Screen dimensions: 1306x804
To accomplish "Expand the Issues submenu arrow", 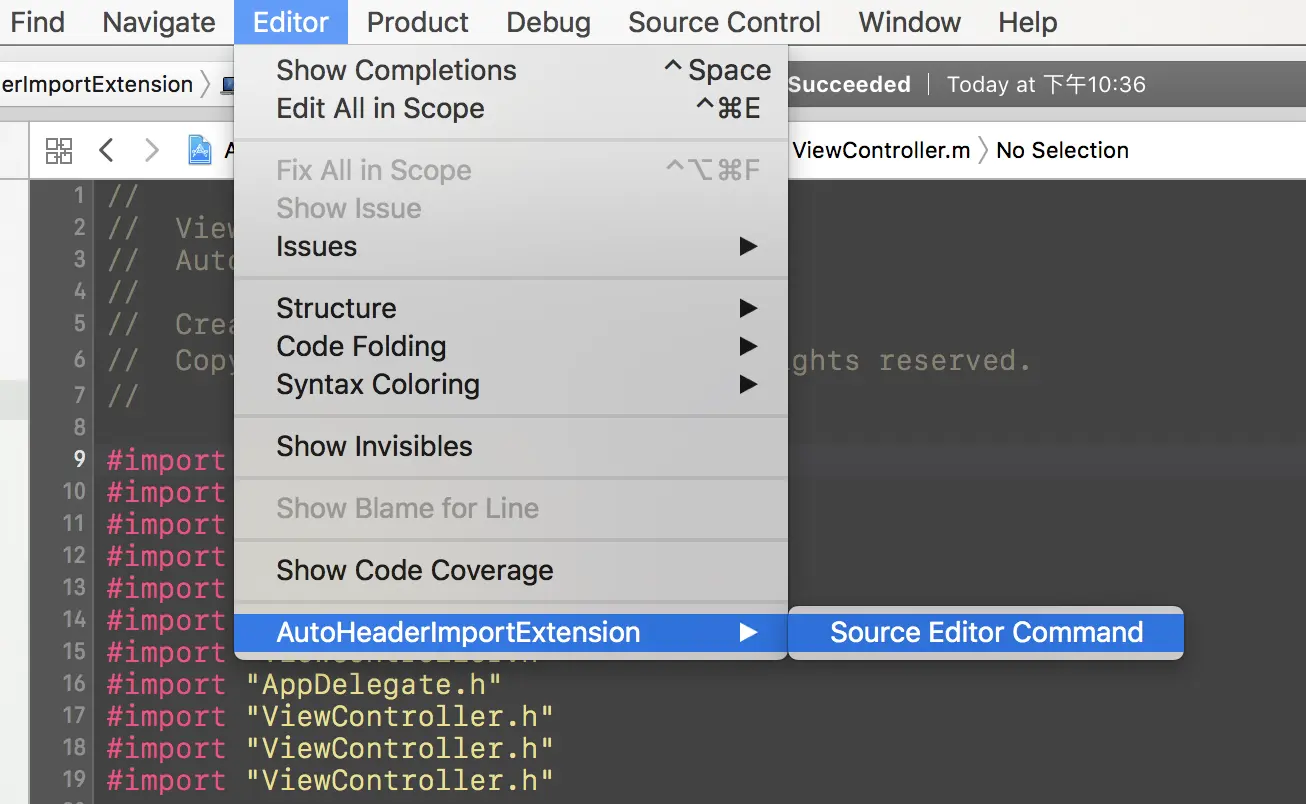I will [x=747, y=247].
